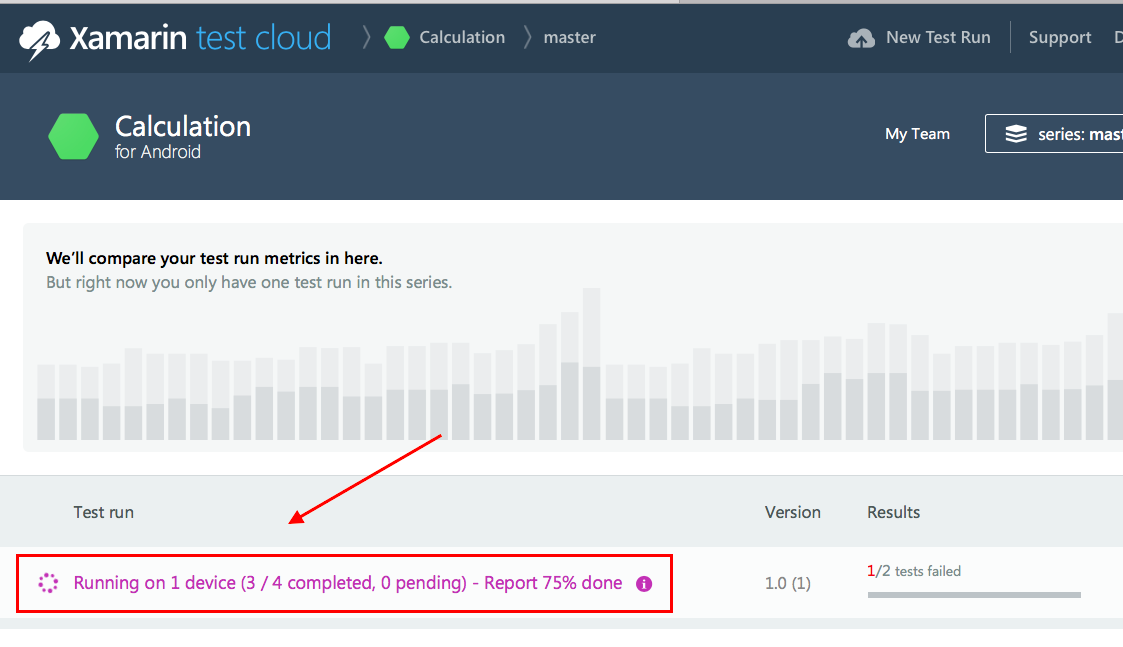Open the Xamarin test cloud home link
1123x647 pixels.
[x=175, y=38]
